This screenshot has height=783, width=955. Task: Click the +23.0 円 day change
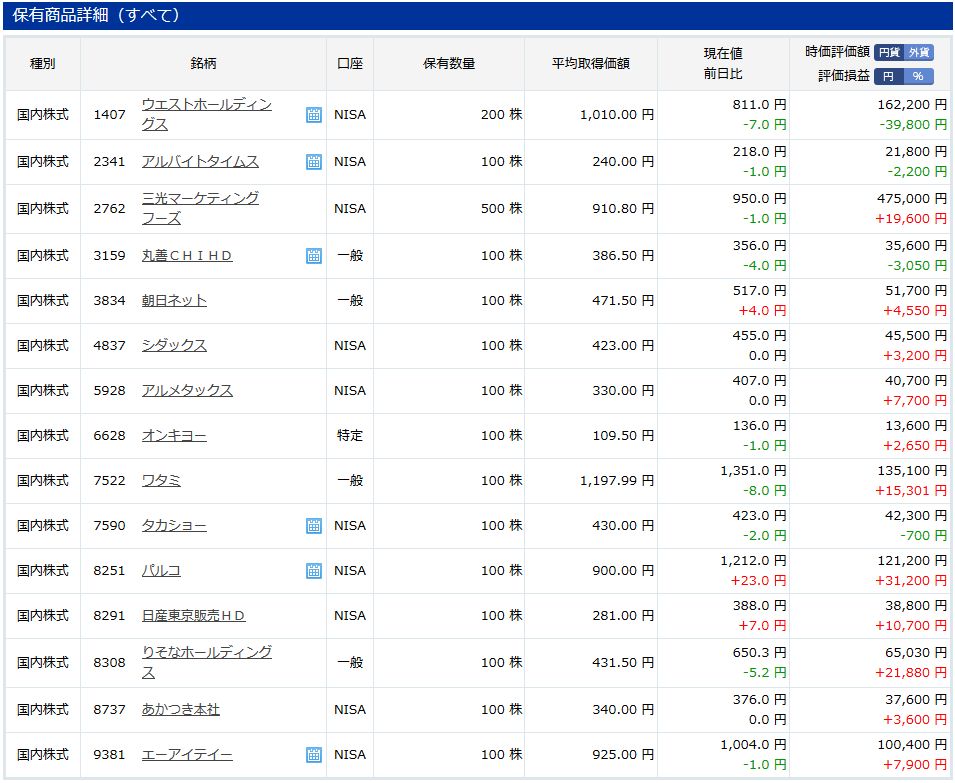[758, 581]
